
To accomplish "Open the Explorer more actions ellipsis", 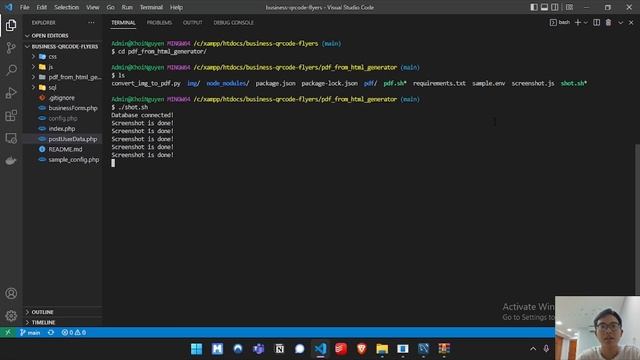I will [91, 22].
